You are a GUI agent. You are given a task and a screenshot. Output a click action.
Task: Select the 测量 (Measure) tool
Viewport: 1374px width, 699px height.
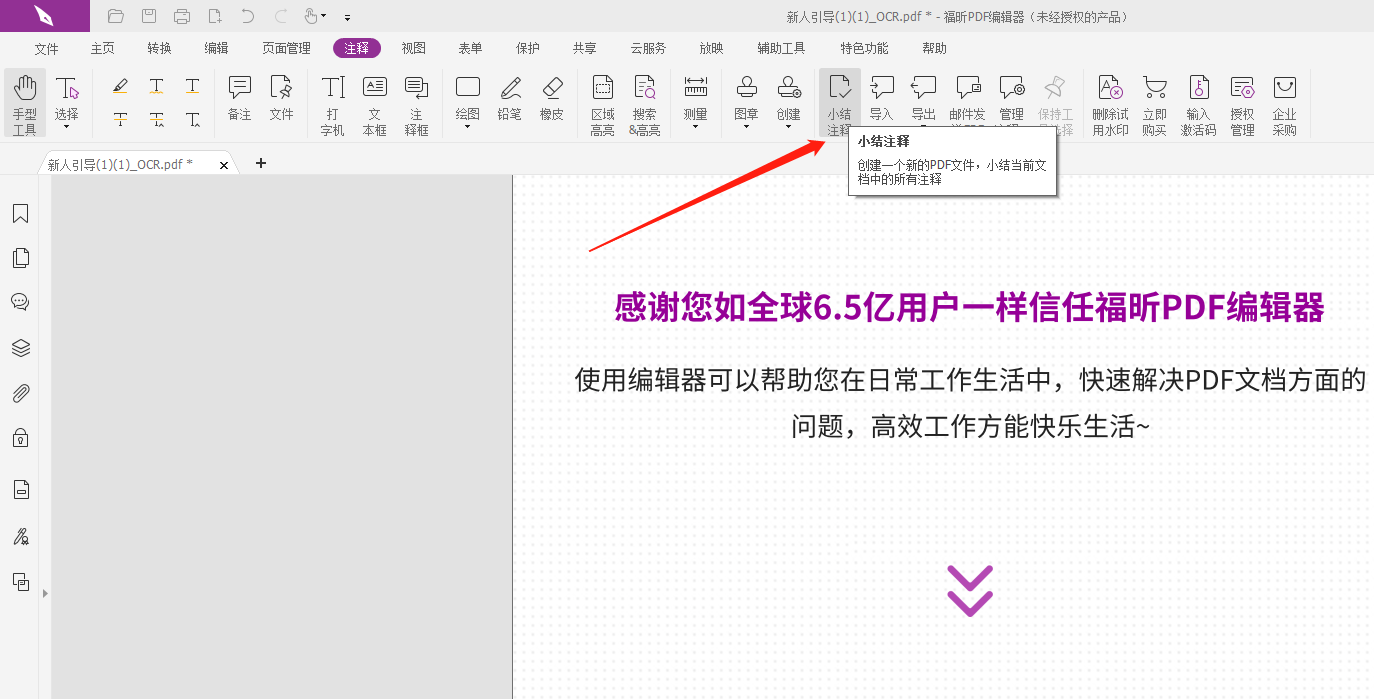coord(695,100)
